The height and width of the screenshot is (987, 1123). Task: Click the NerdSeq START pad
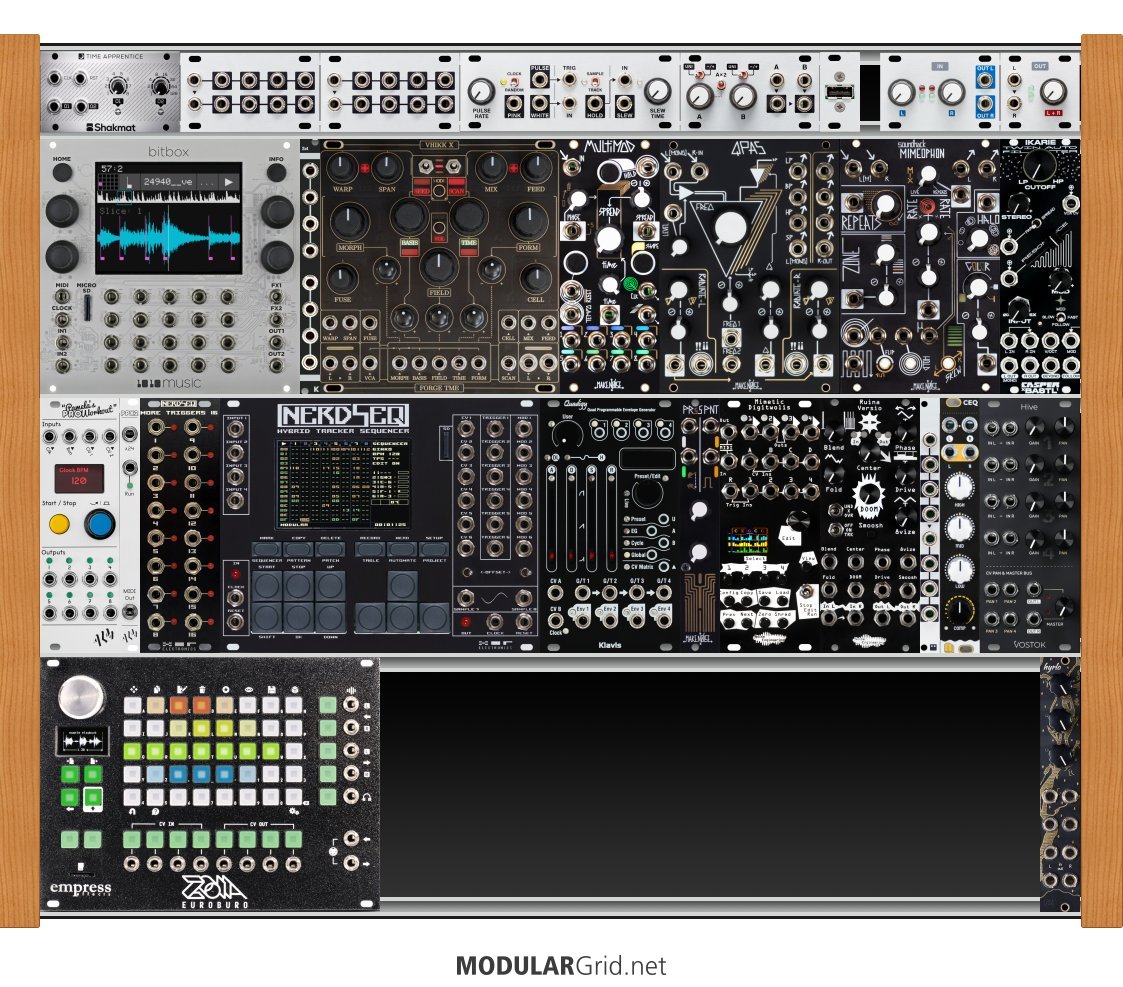click(266, 585)
